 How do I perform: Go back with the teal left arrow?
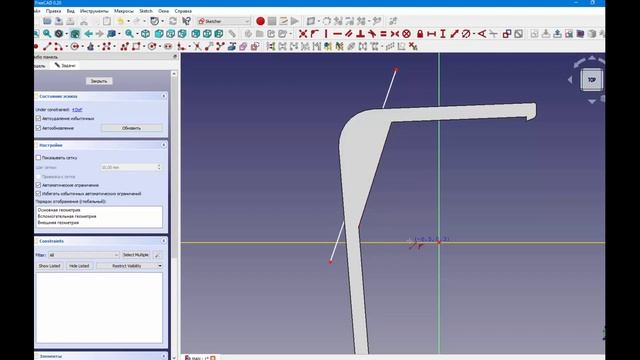pos(88,34)
